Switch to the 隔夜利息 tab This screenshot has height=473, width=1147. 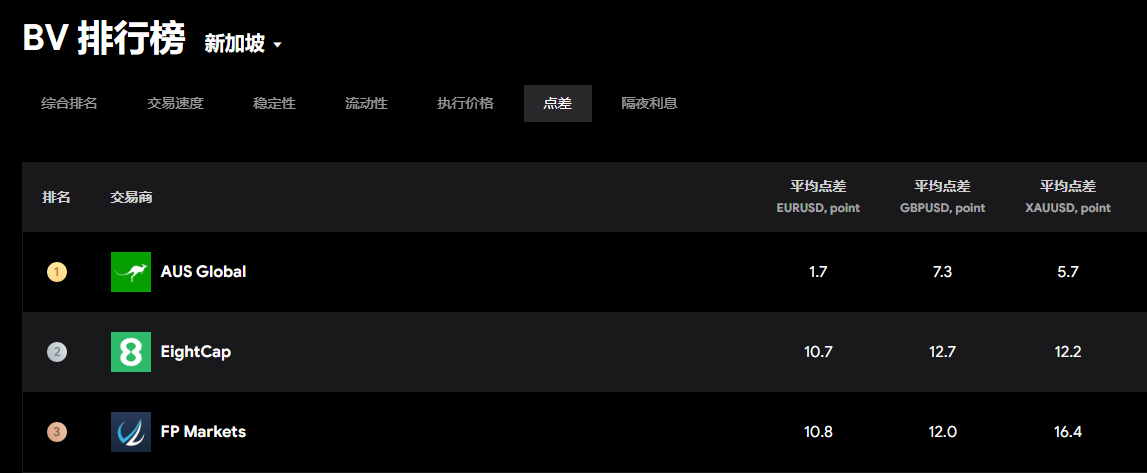649,103
